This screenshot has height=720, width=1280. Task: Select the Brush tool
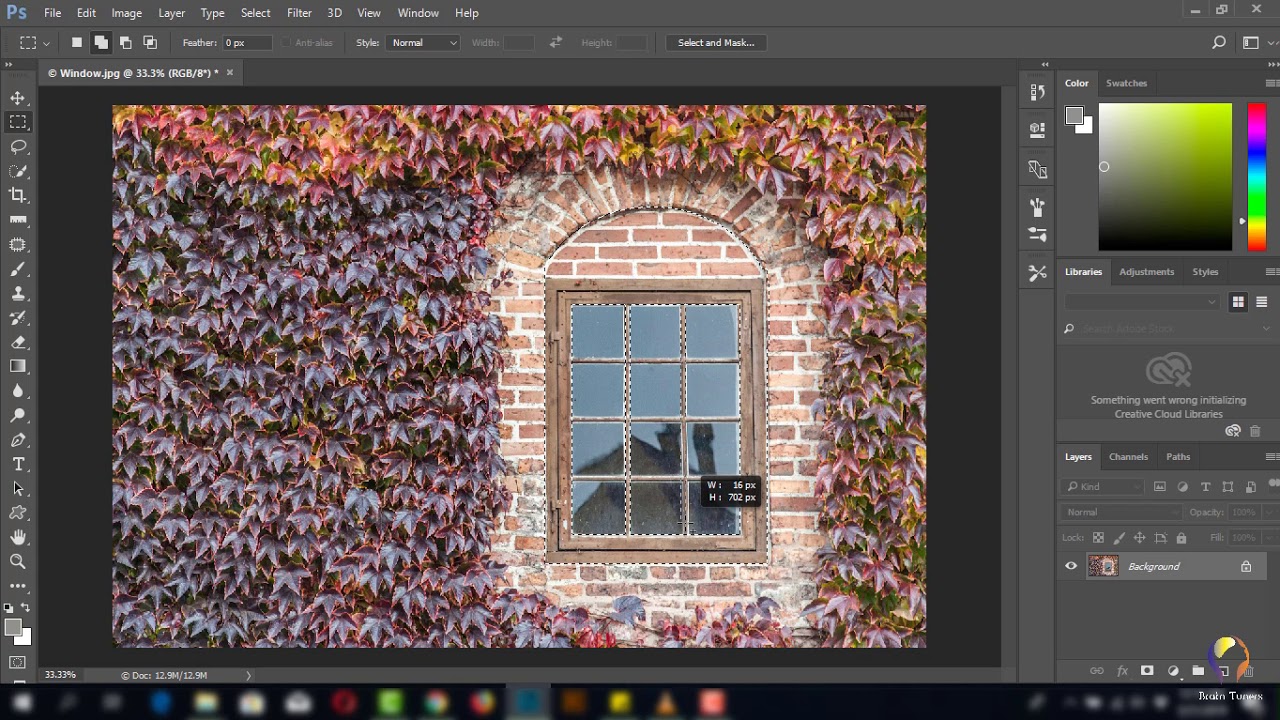pyautogui.click(x=18, y=269)
